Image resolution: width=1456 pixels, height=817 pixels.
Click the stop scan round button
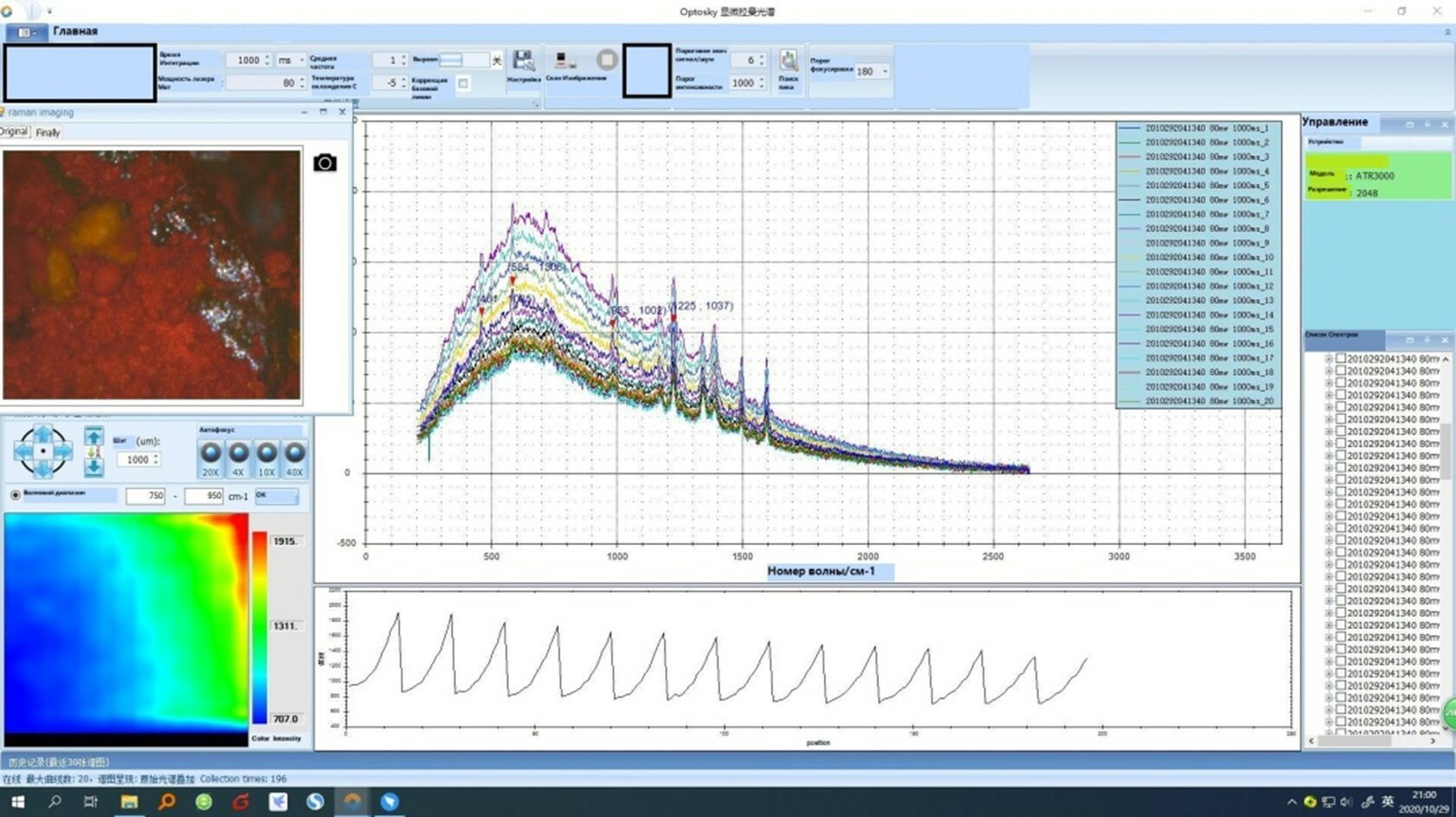607,60
